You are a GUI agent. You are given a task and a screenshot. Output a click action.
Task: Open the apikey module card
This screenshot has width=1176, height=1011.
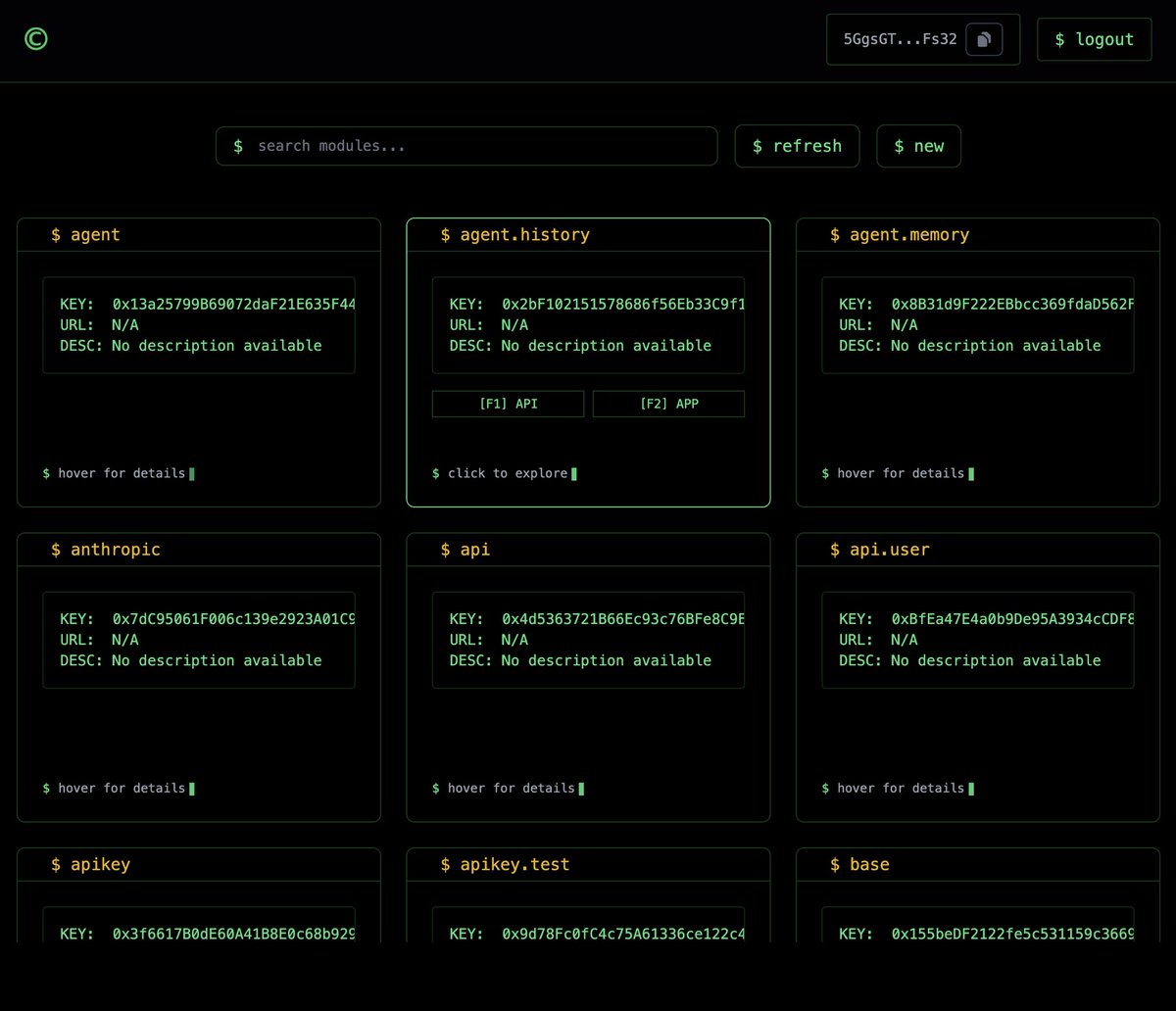click(199, 896)
